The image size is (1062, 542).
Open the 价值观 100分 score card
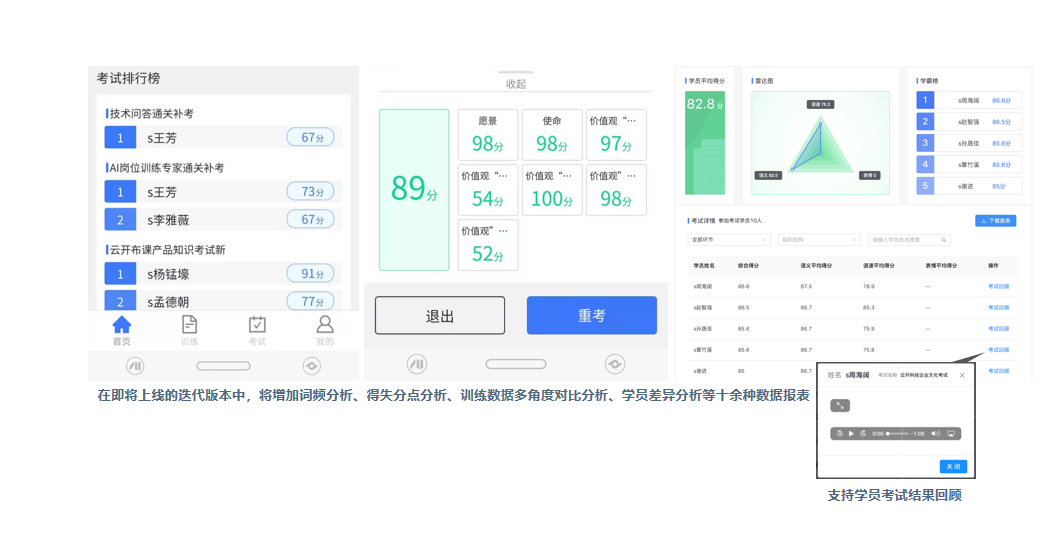552,190
